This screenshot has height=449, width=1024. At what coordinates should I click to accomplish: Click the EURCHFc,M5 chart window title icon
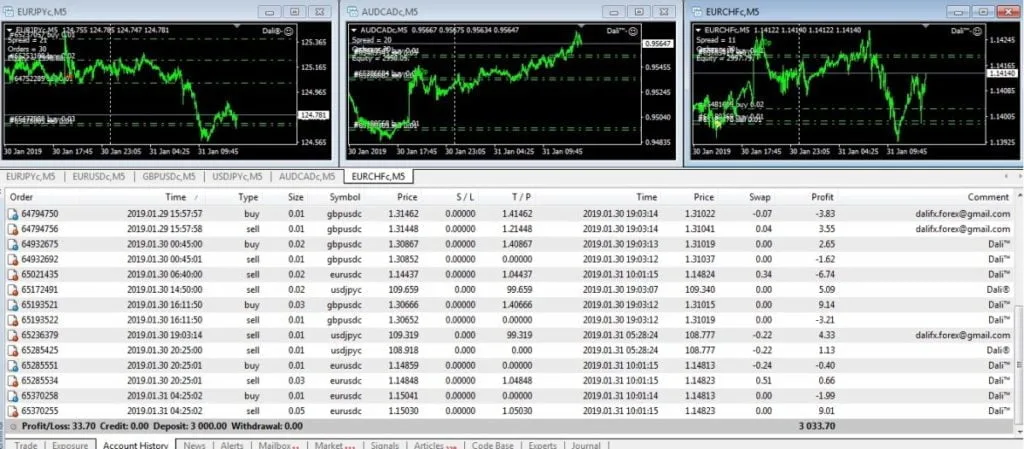[x=696, y=11]
